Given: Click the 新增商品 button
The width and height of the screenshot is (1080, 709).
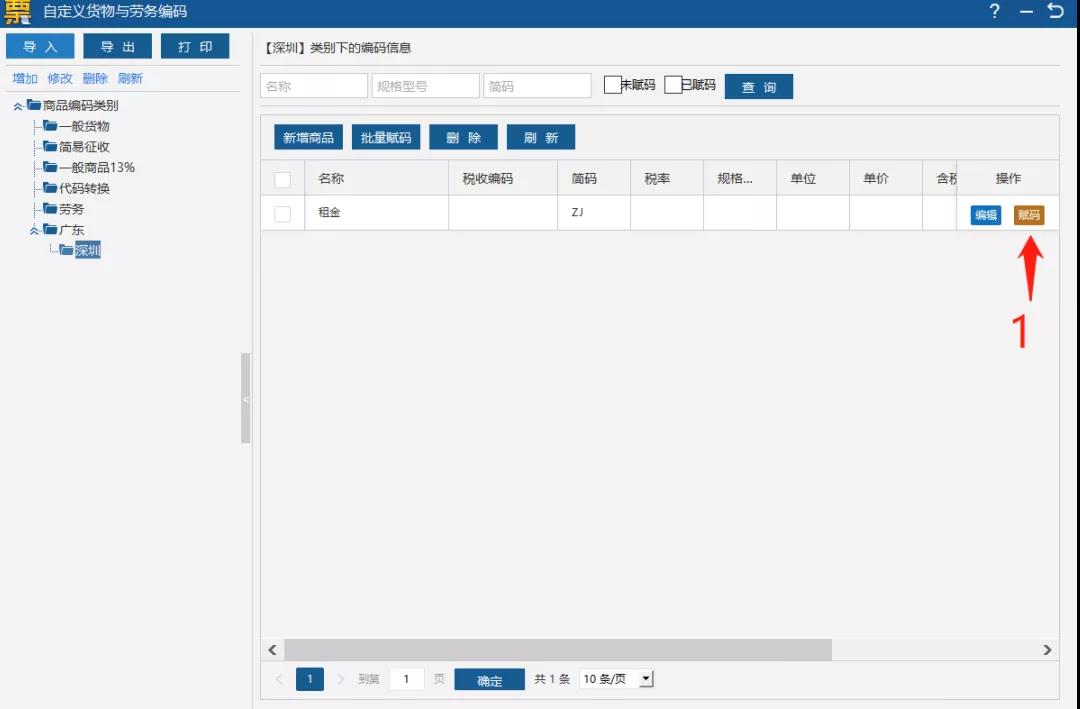Looking at the screenshot, I should coord(308,137).
